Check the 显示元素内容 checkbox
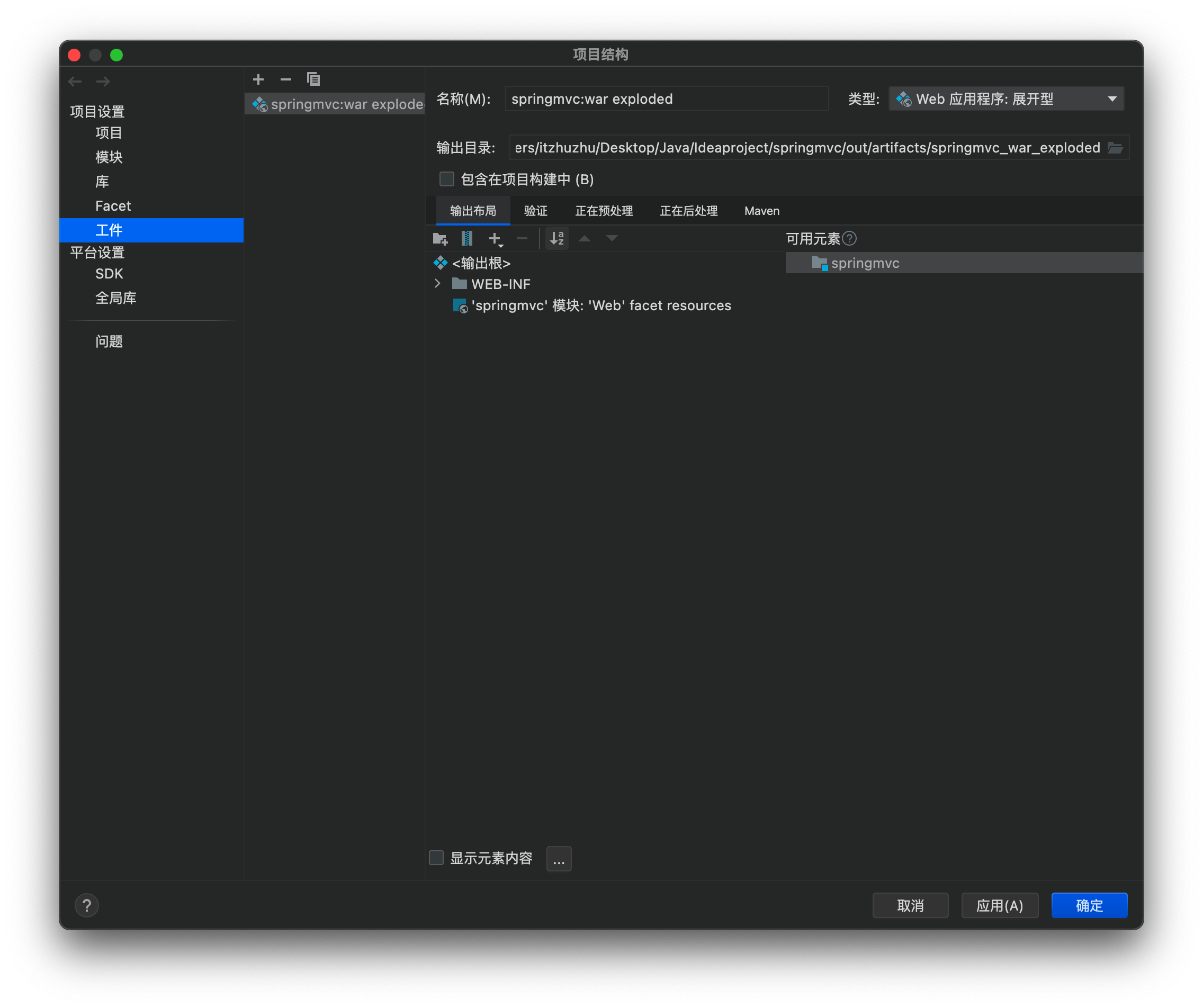 point(436,857)
